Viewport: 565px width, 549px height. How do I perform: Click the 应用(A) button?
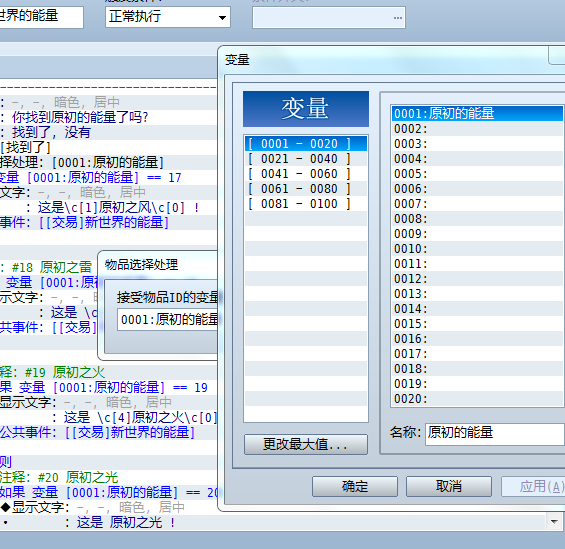(x=534, y=486)
